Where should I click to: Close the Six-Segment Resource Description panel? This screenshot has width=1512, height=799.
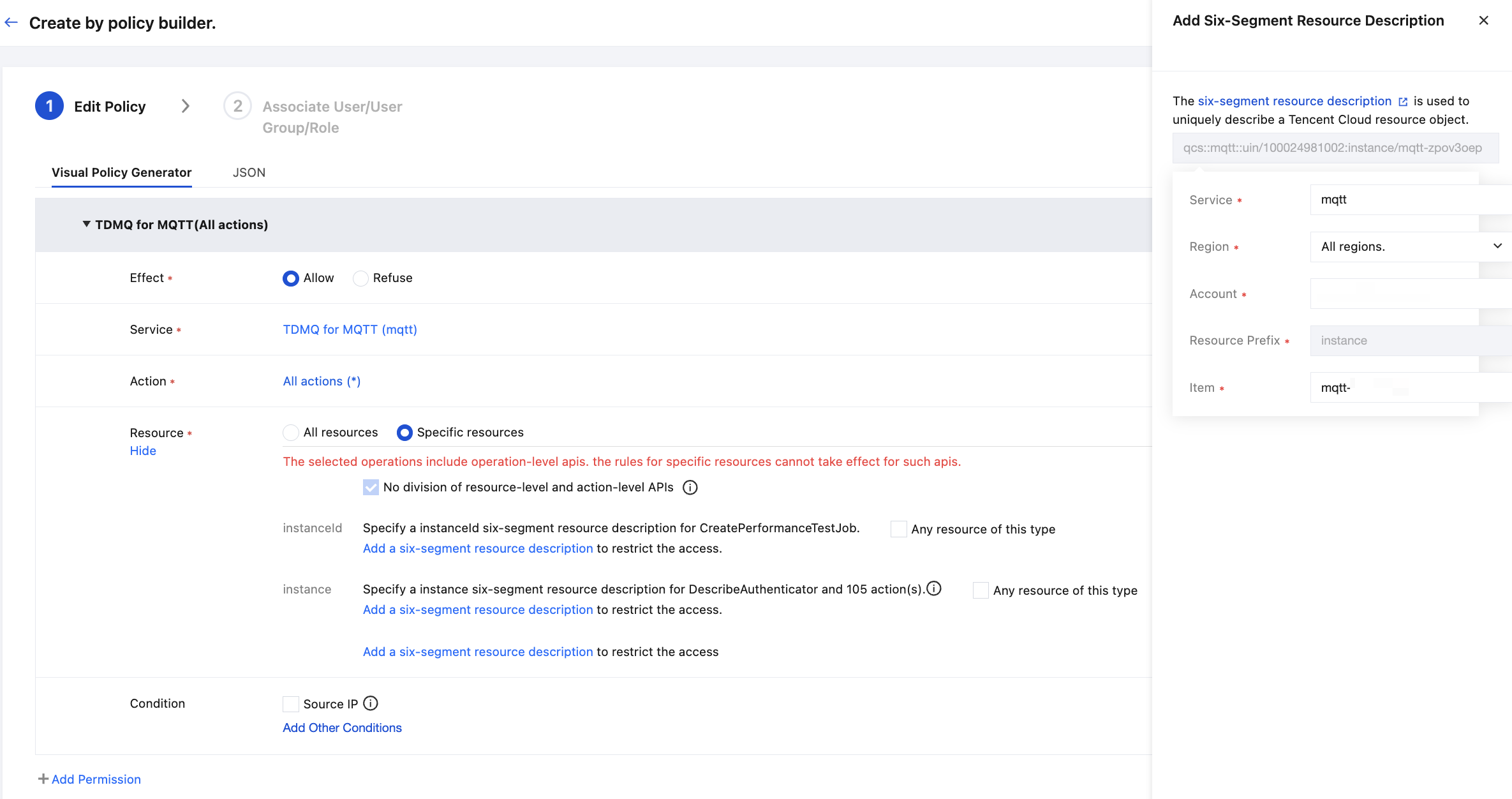(1483, 20)
